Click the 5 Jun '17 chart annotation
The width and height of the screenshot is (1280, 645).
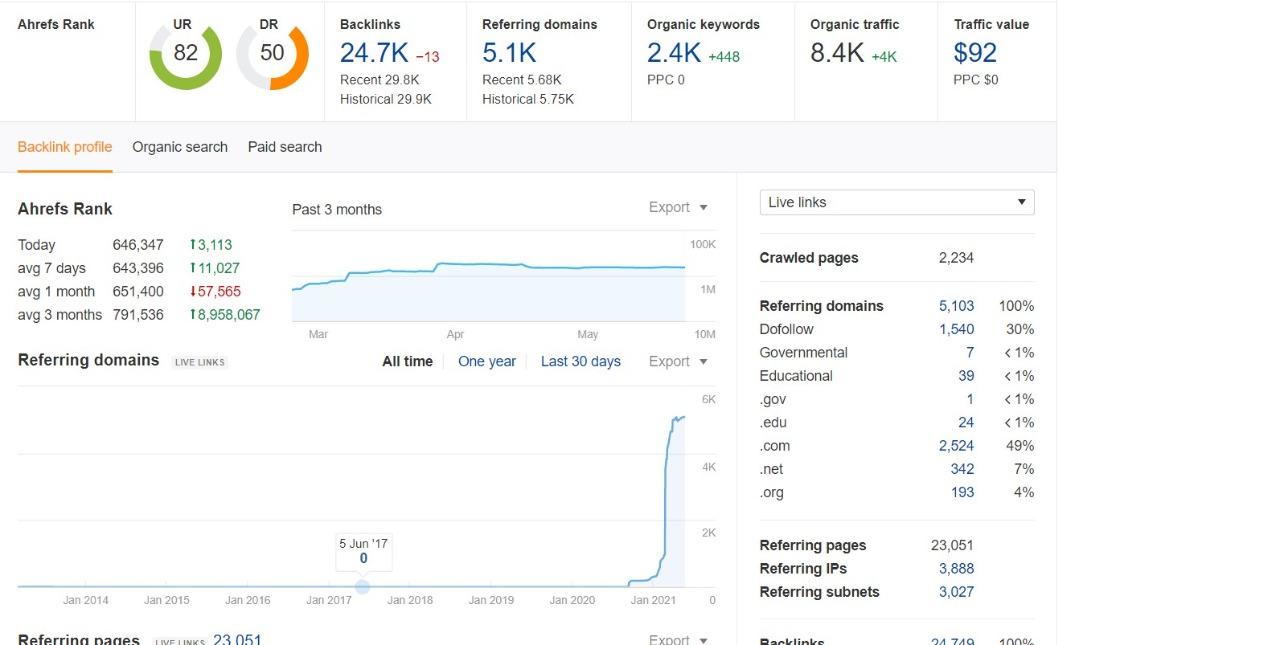coord(363,550)
